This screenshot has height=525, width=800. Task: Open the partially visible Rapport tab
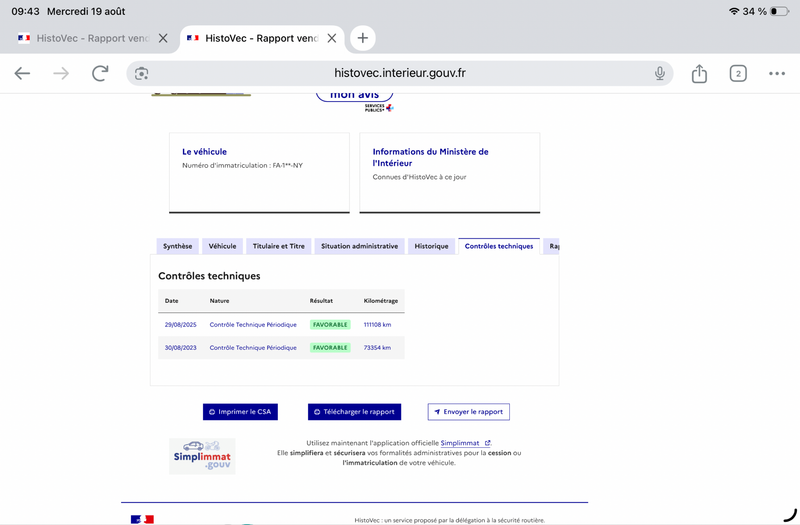coord(552,246)
